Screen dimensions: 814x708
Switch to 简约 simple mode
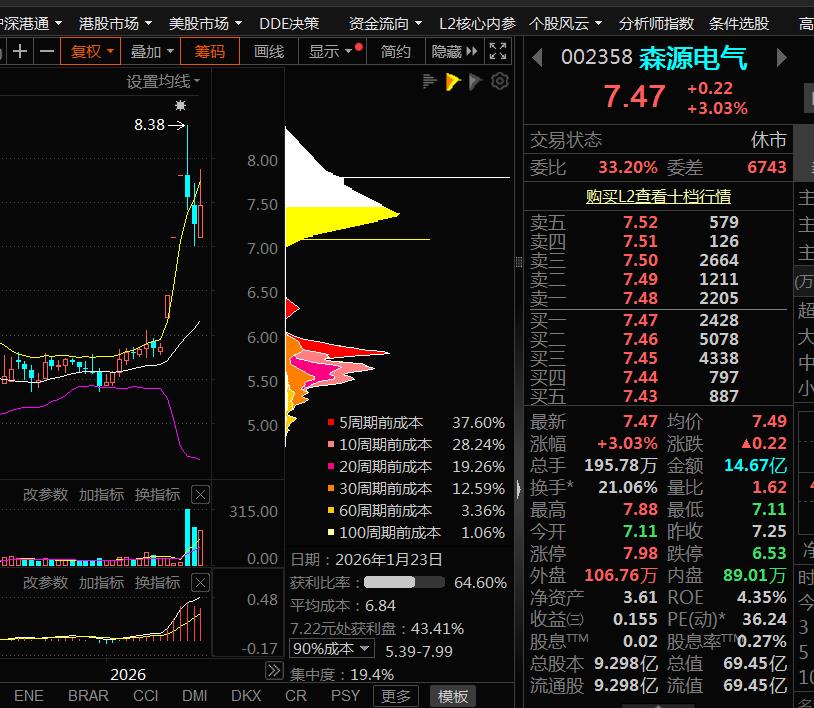point(395,51)
